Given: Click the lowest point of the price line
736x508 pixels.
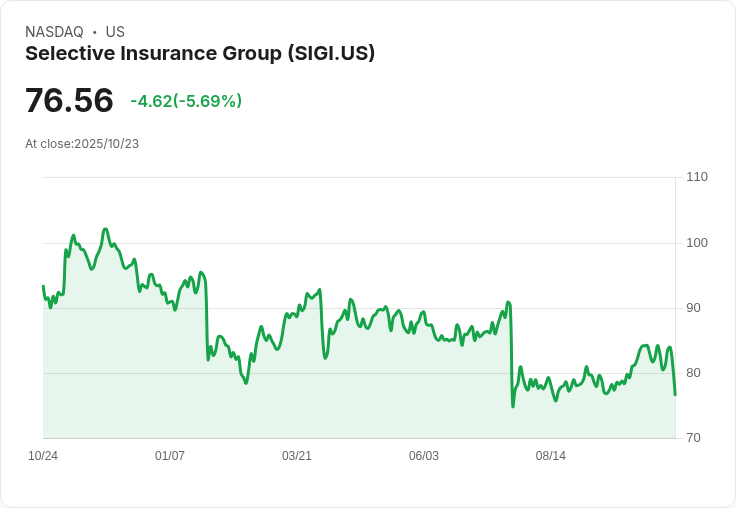Looking at the screenshot, I should click(x=513, y=406).
